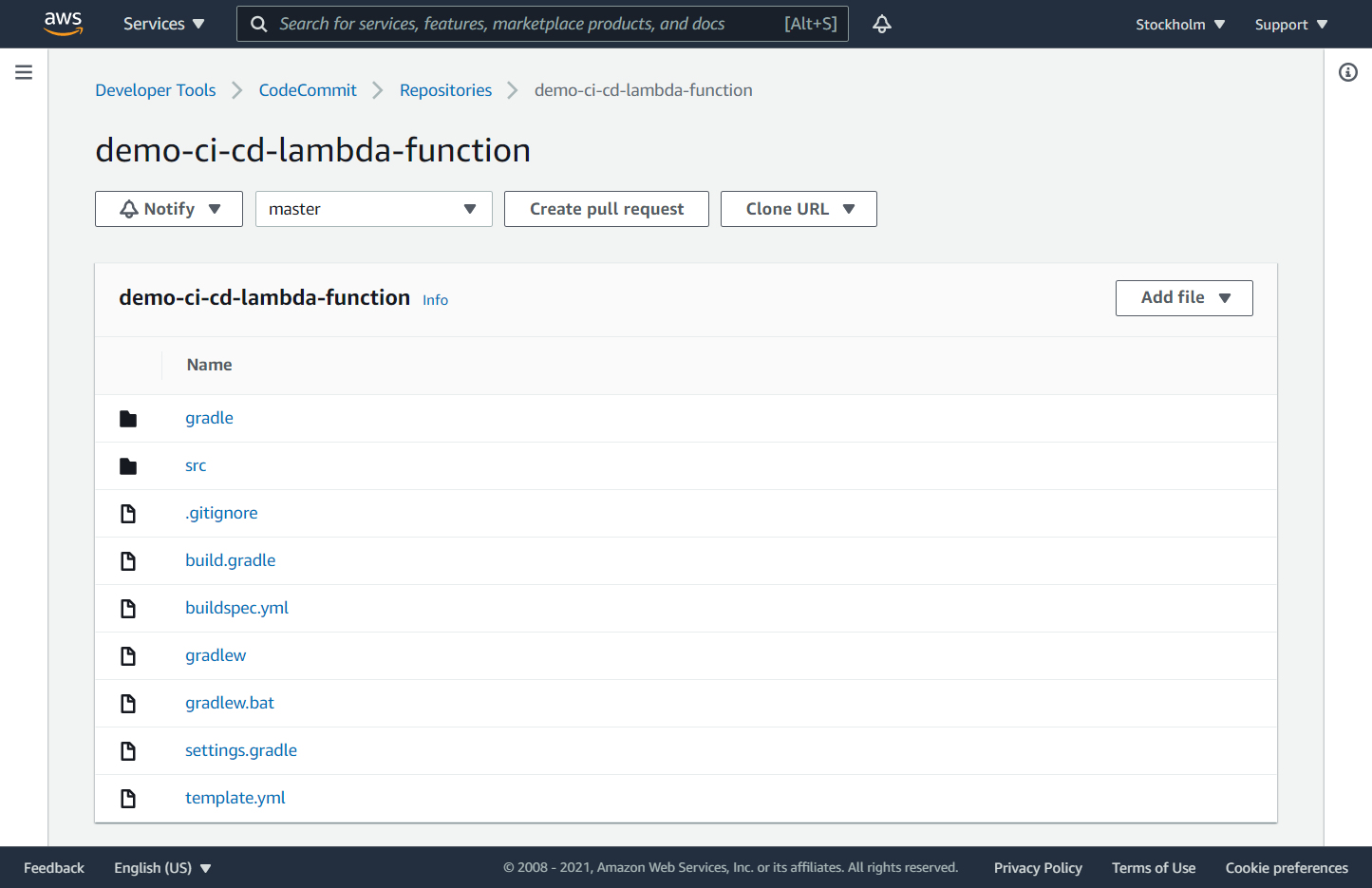
Task: Open the Stockholm region dropdown
Action: 1180,25
